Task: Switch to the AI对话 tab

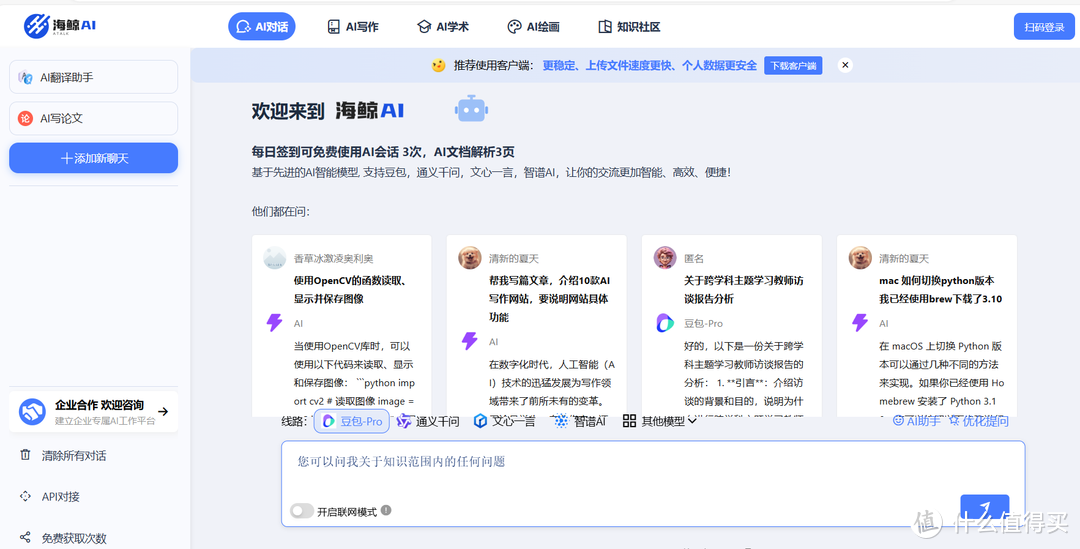Action: [x=262, y=27]
